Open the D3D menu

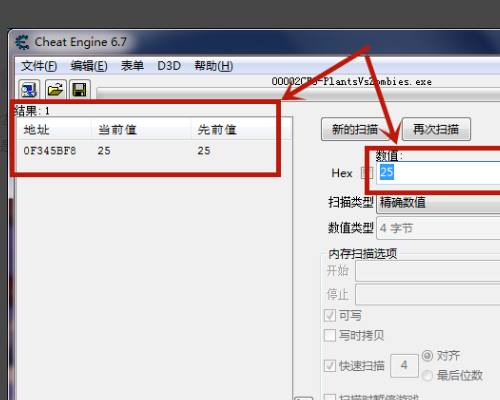pyautogui.click(x=169, y=66)
